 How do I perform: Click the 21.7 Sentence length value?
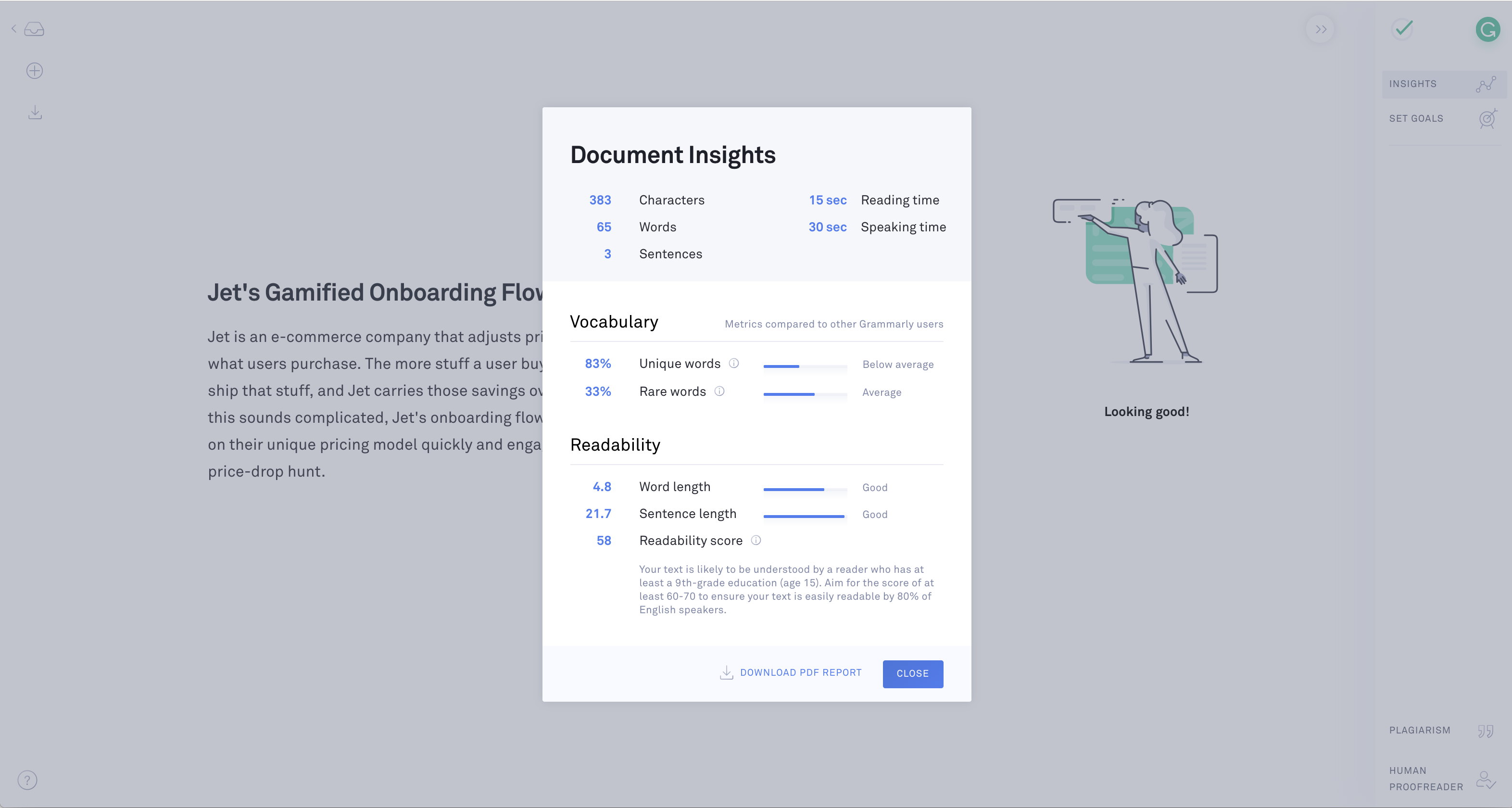[x=598, y=513]
